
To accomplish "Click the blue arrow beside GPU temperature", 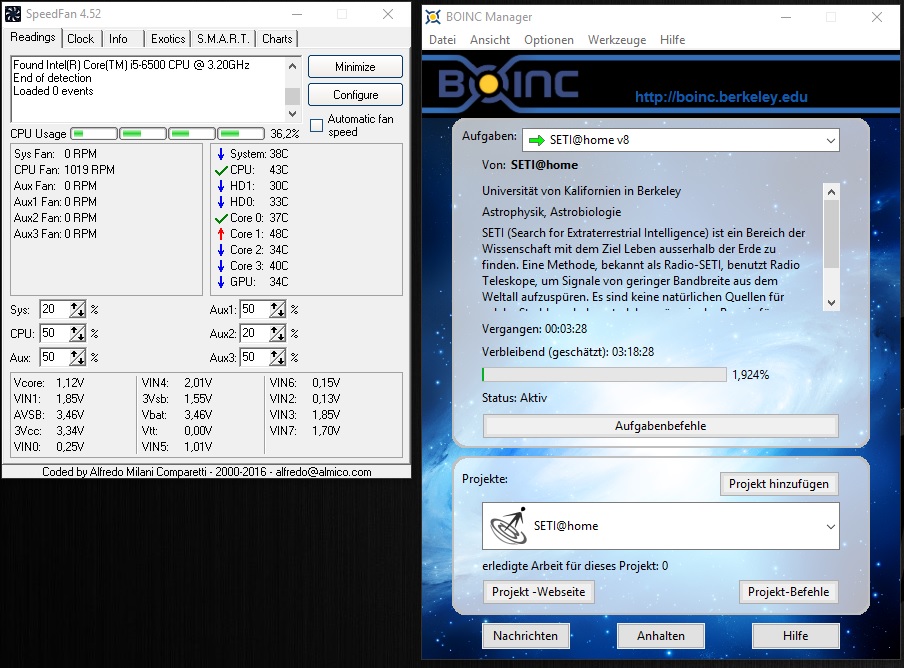I will [221, 282].
